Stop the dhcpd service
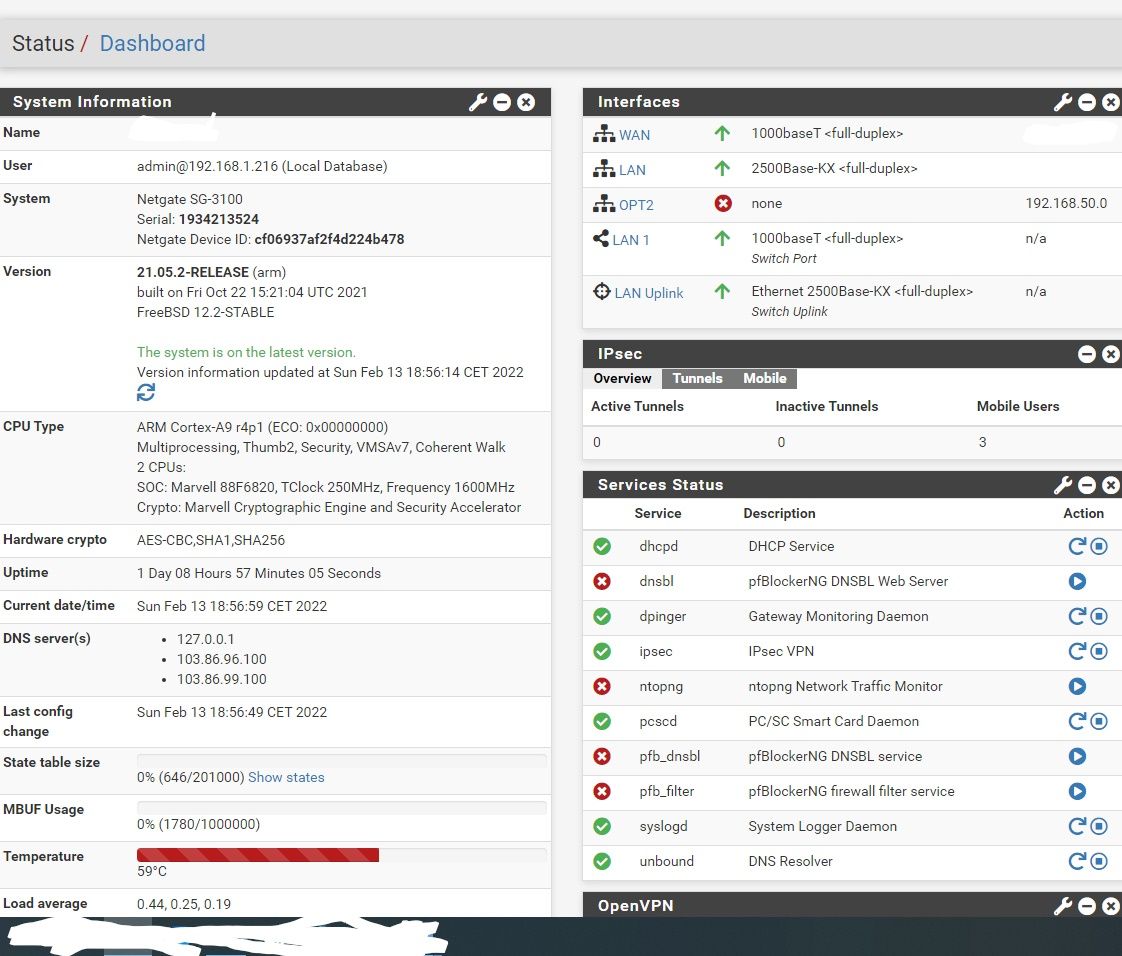The image size is (1122, 956). tap(1099, 546)
